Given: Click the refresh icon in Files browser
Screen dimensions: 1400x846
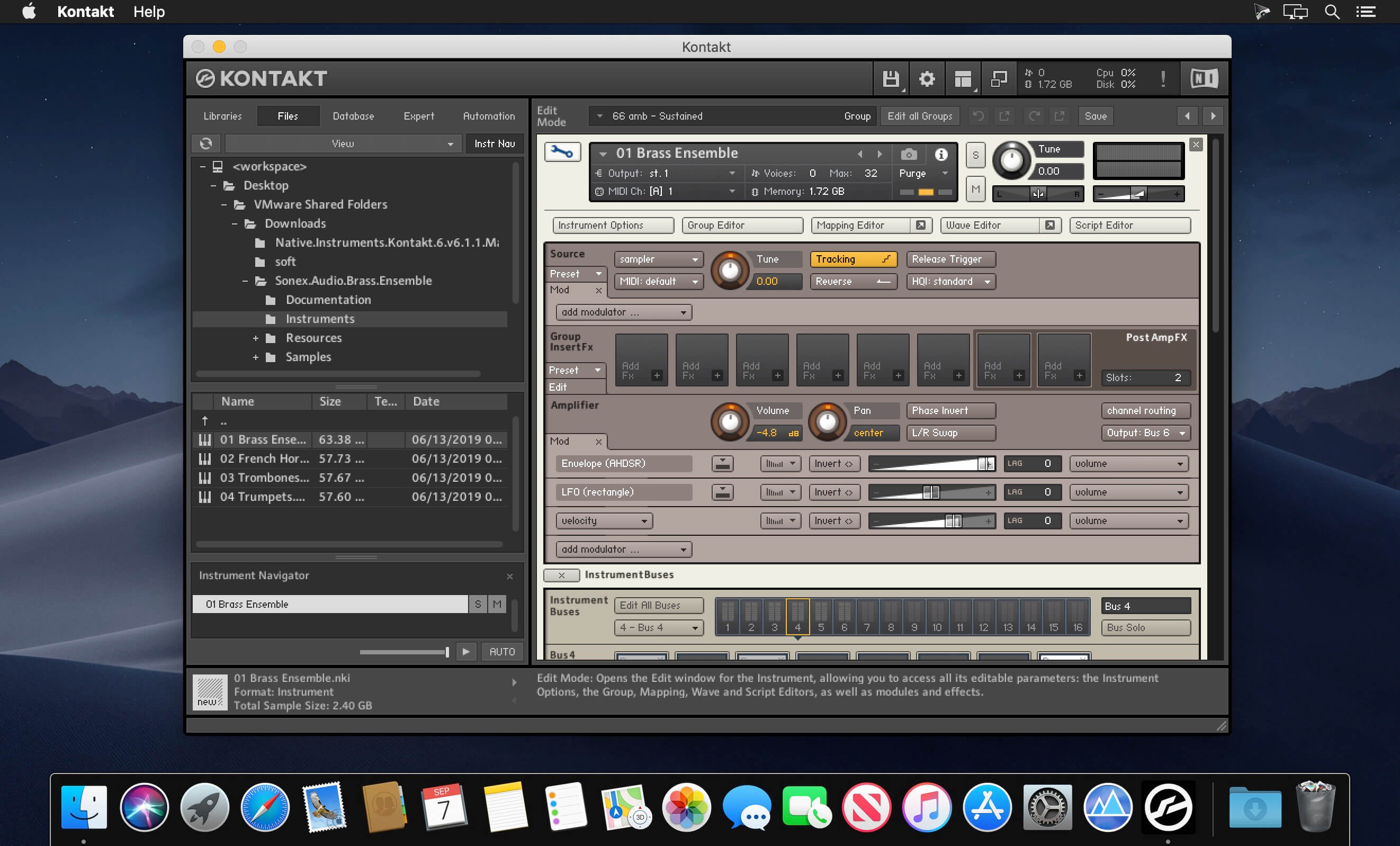Looking at the screenshot, I should [x=205, y=144].
